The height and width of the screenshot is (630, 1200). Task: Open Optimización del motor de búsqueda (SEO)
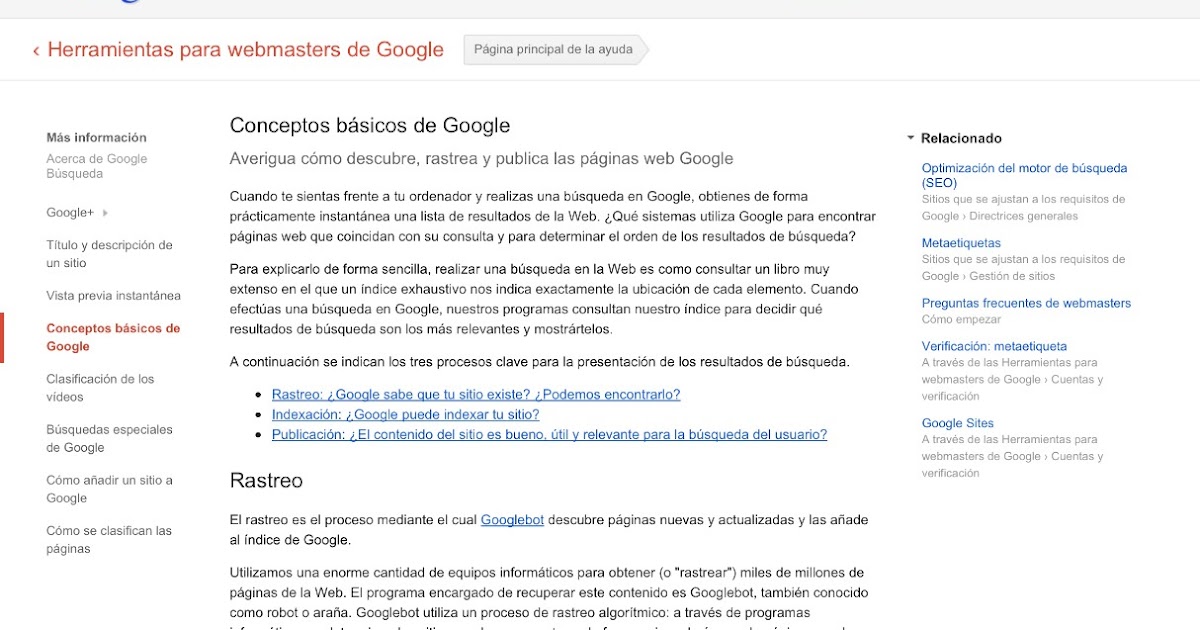point(1024,175)
